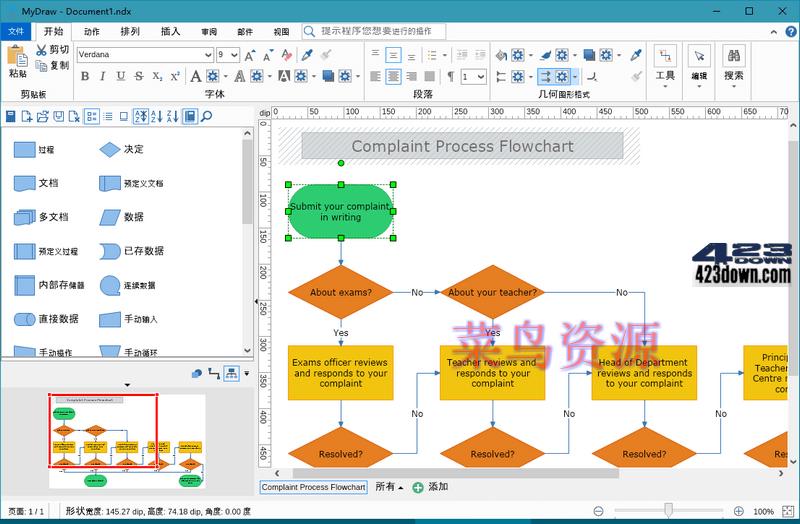Toggle Subscript formatting
This screenshot has height=524, width=800.
tap(157, 77)
